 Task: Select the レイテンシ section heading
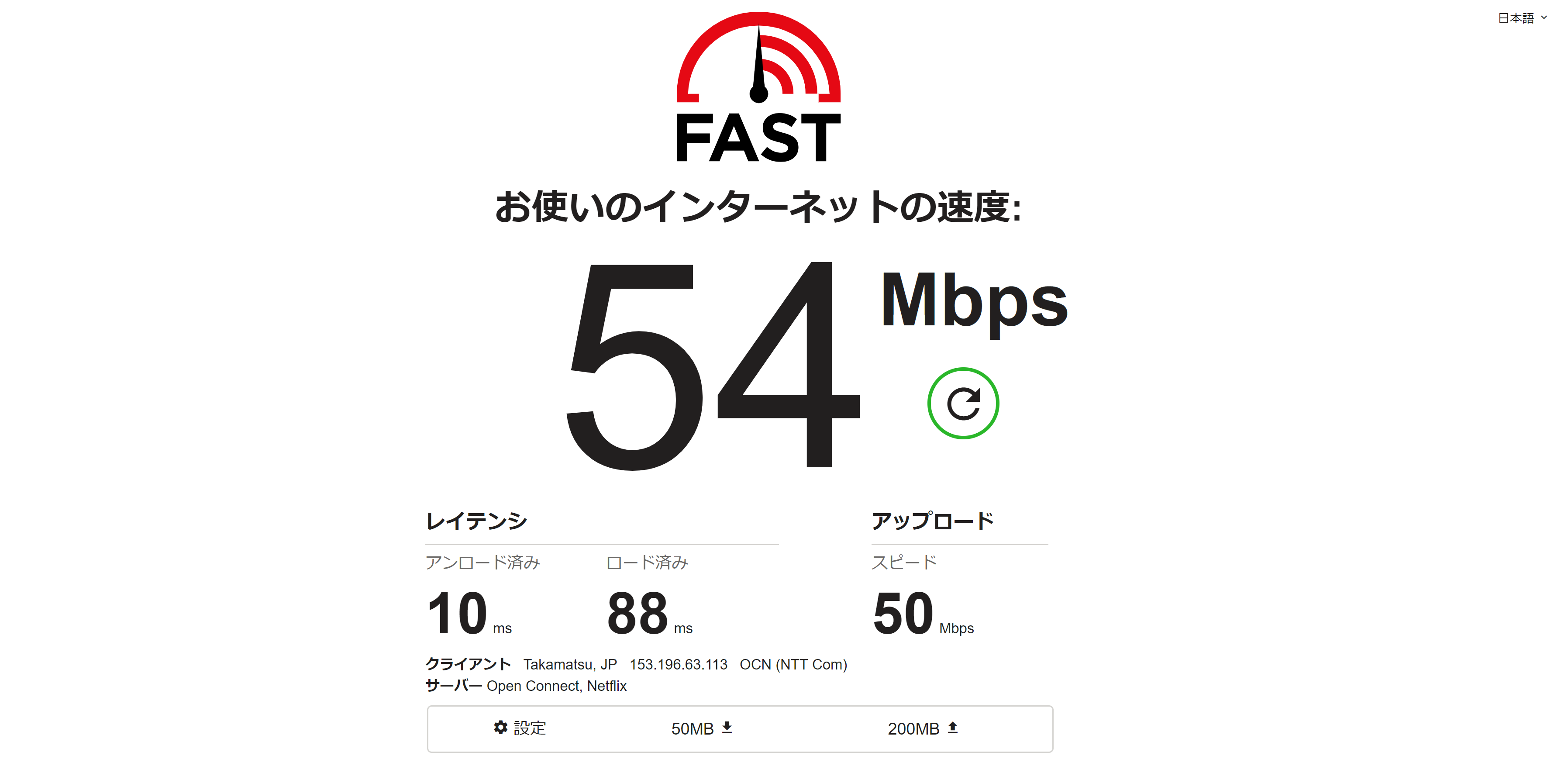click(476, 521)
